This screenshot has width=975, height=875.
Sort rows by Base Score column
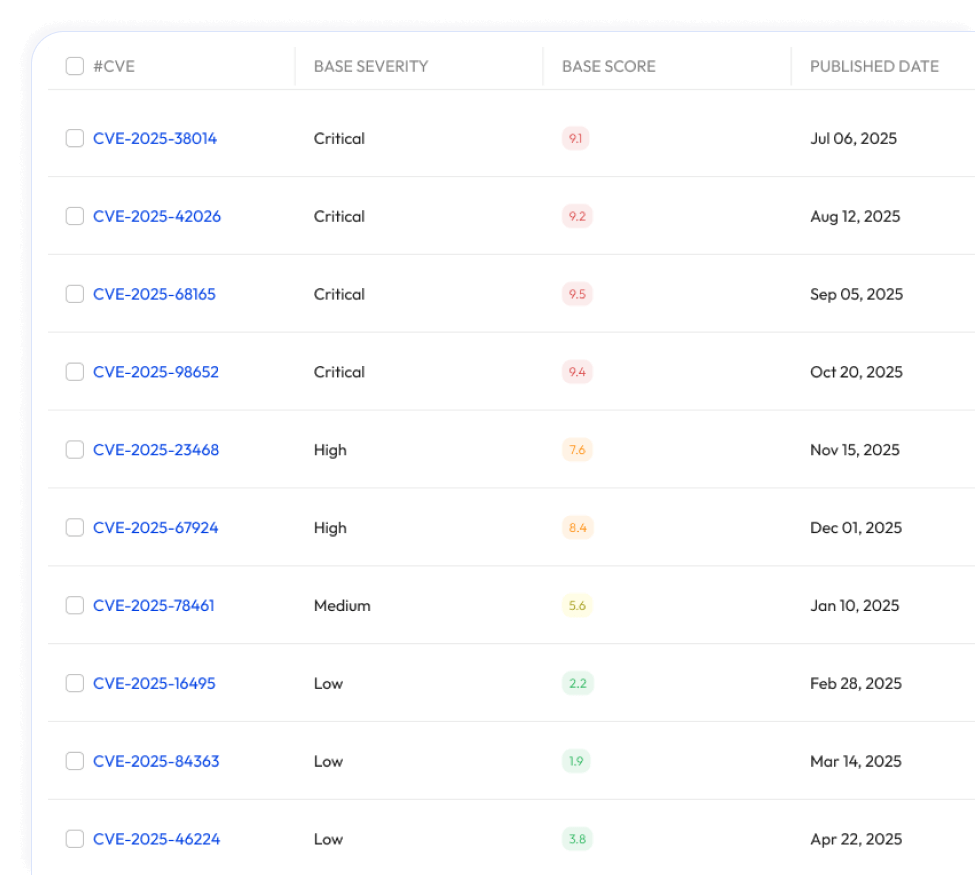[608, 66]
